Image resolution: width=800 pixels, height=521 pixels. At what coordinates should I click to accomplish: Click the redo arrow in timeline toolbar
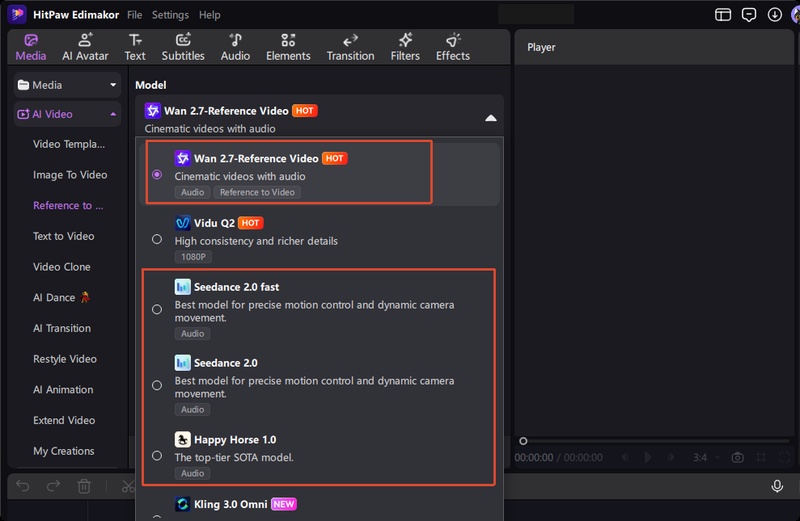coord(53,486)
